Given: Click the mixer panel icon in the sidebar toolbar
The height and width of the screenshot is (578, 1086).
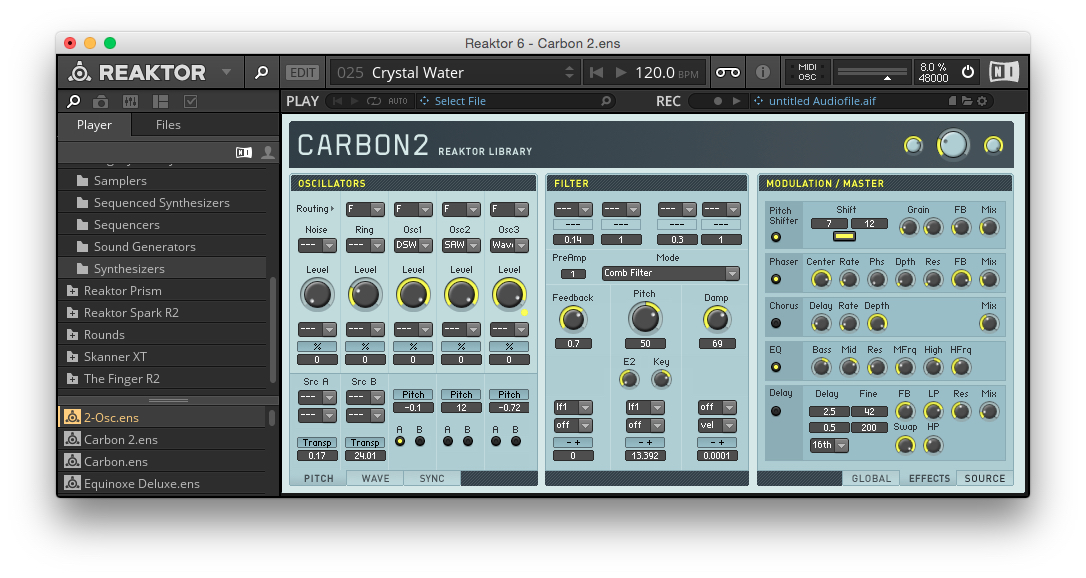Looking at the screenshot, I should 130,101.
